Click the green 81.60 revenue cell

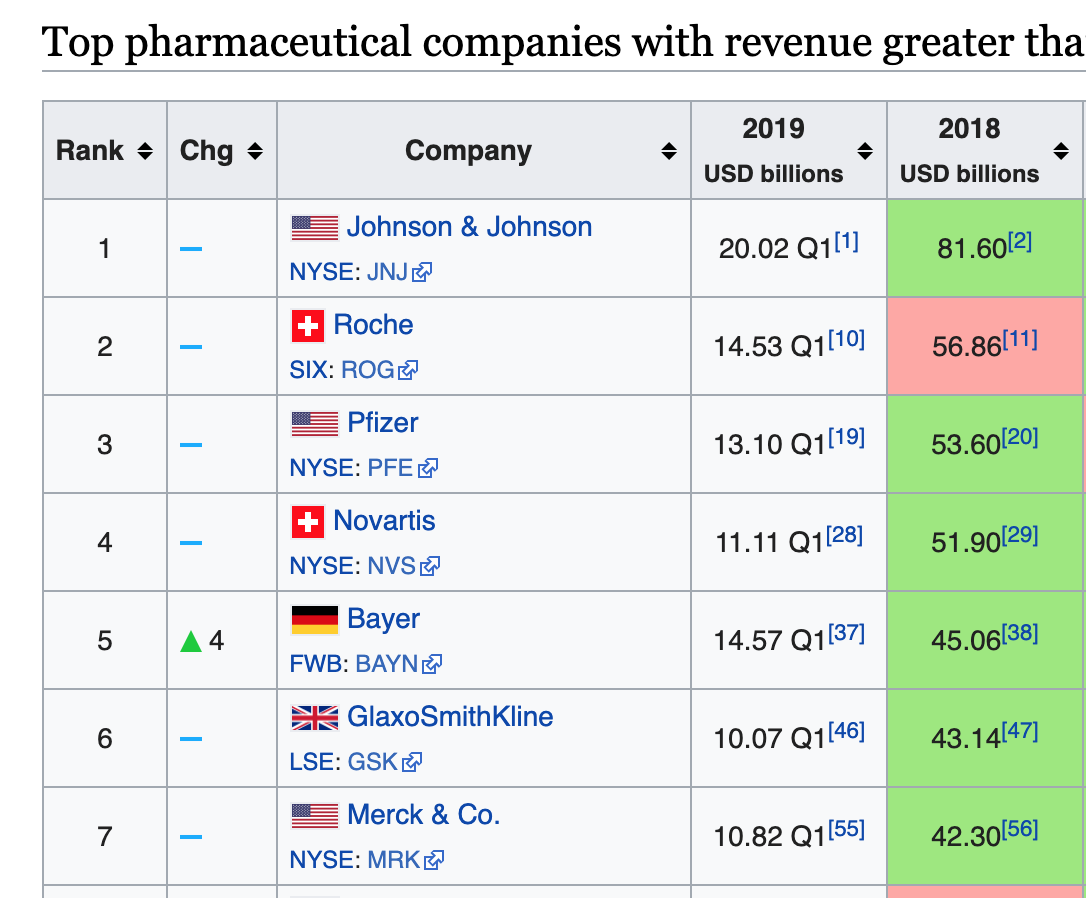984,248
